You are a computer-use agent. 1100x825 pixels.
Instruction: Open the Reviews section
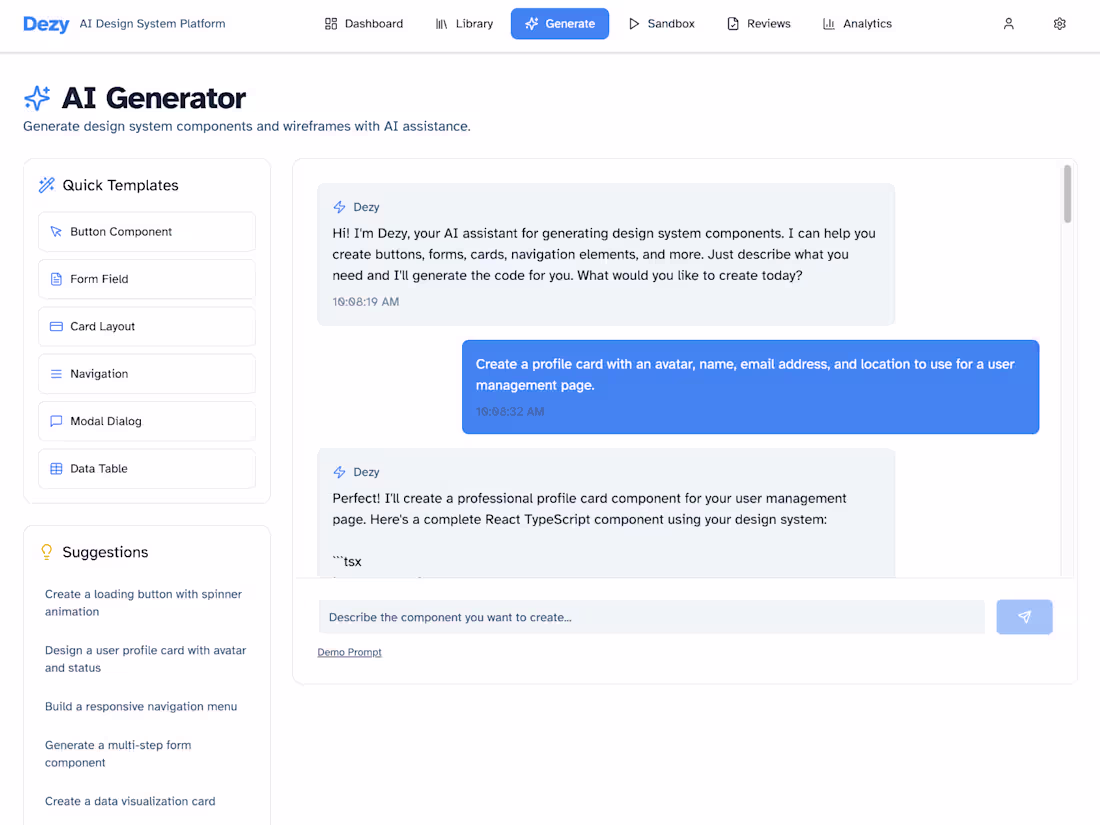coord(758,23)
